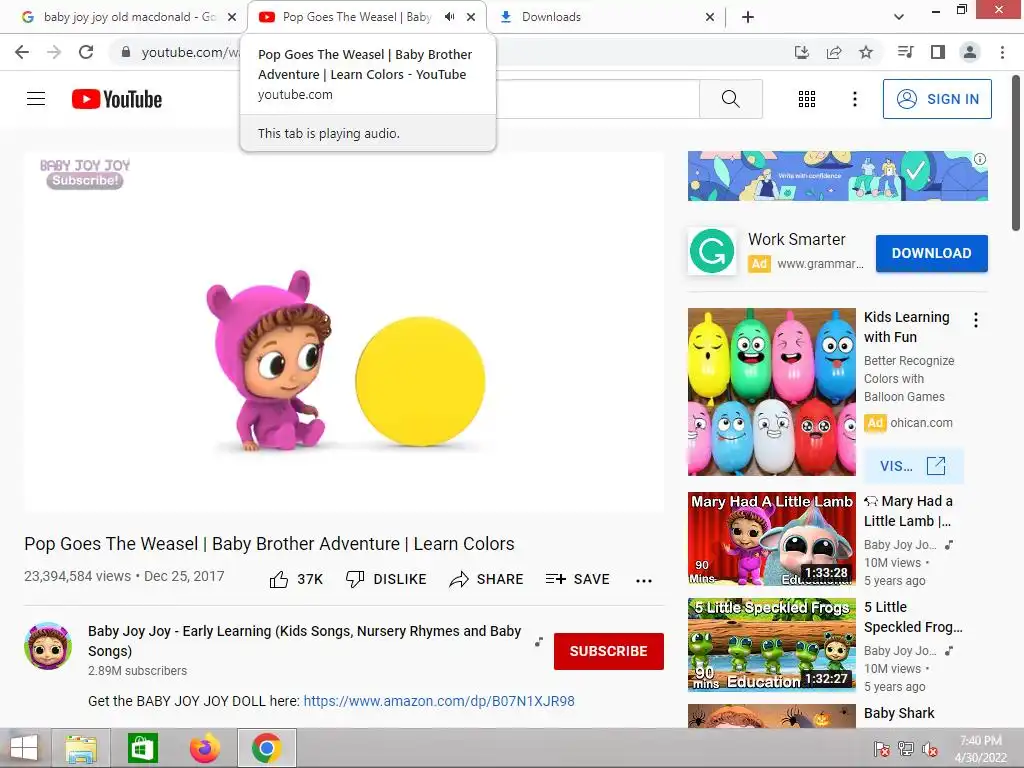1024x768 pixels.
Task: Open Microsoft Store from taskbar
Action: [x=142, y=748]
